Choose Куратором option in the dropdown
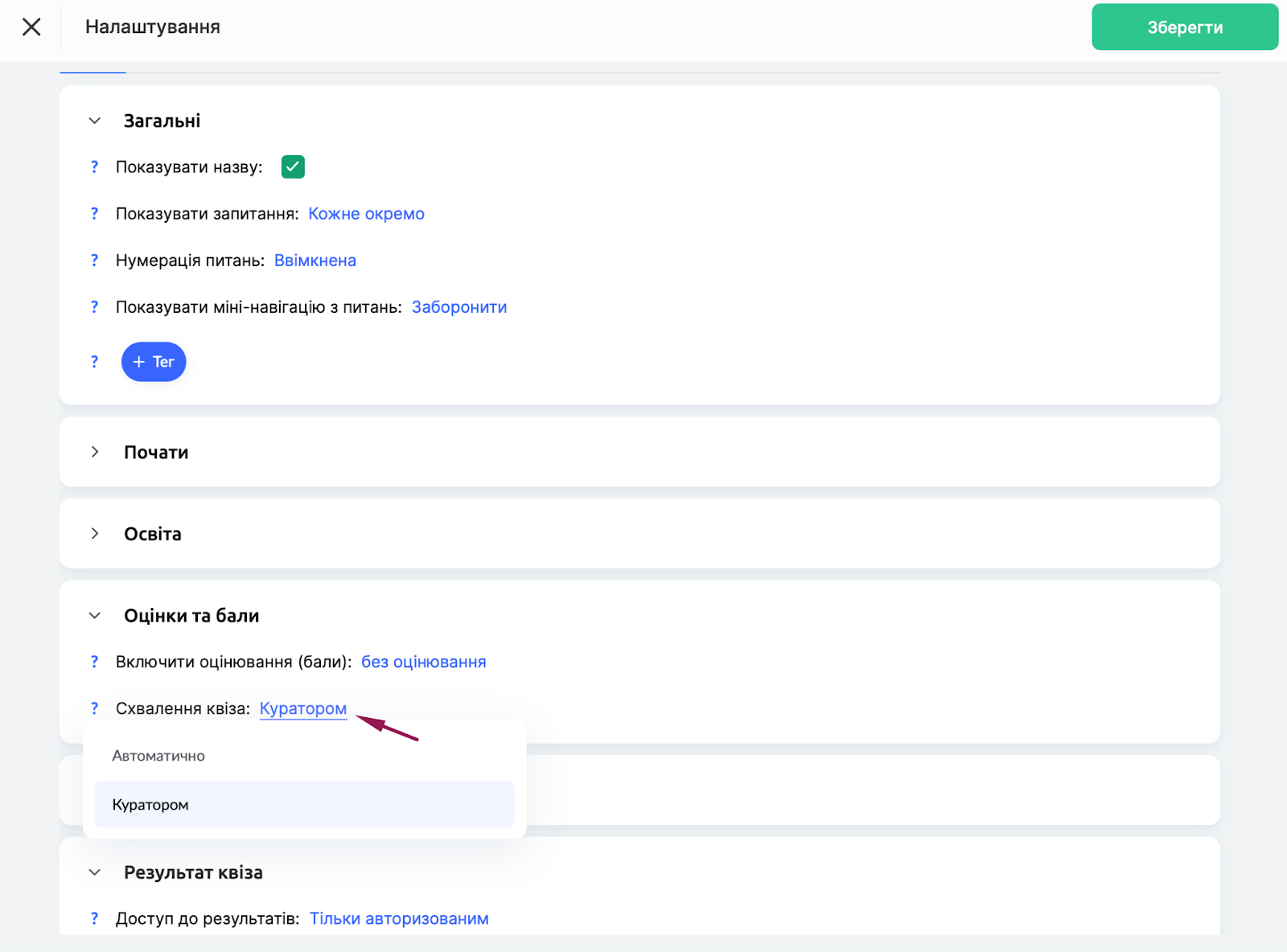 [150, 805]
